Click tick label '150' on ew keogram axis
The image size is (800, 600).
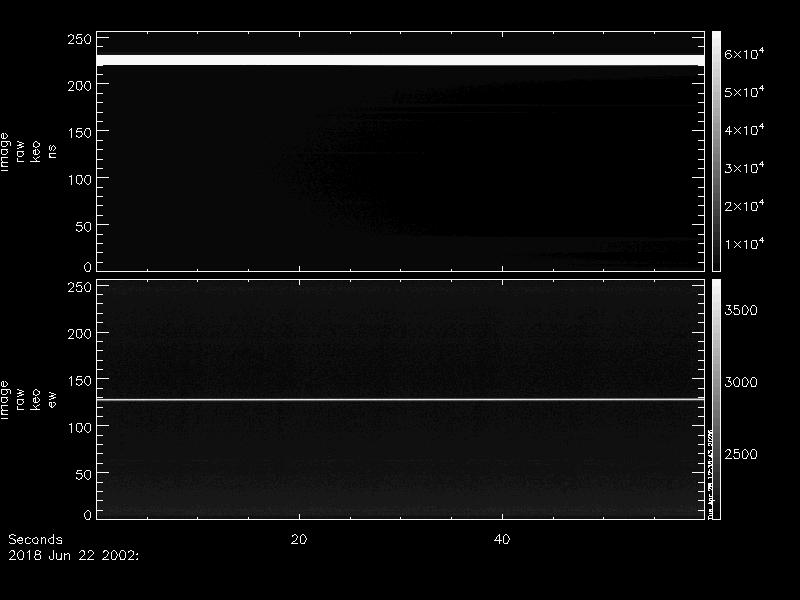[80, 381]
